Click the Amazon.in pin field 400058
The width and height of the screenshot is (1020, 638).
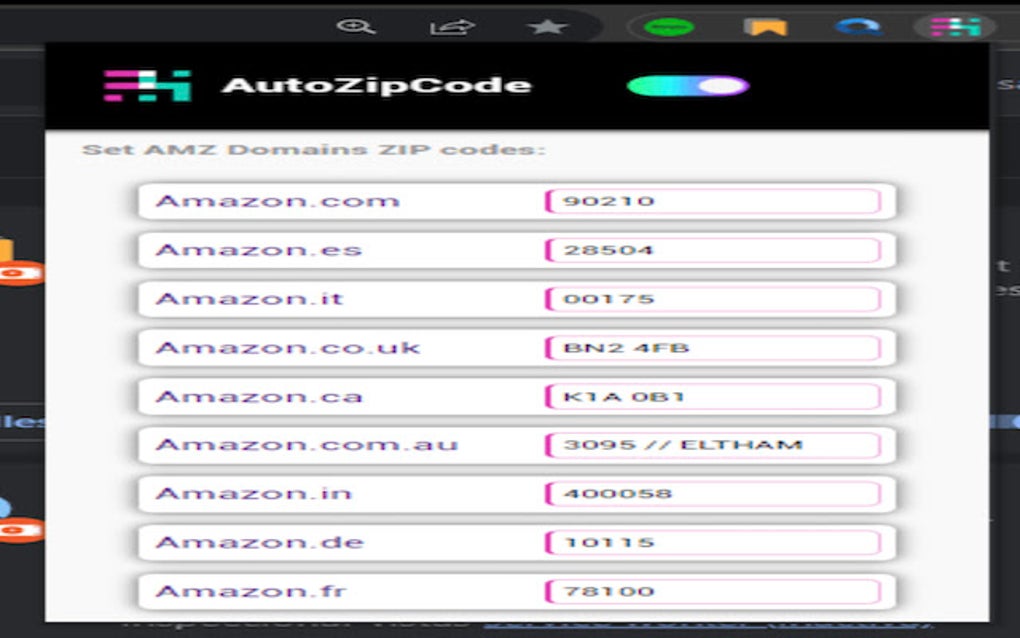[713, 494]
